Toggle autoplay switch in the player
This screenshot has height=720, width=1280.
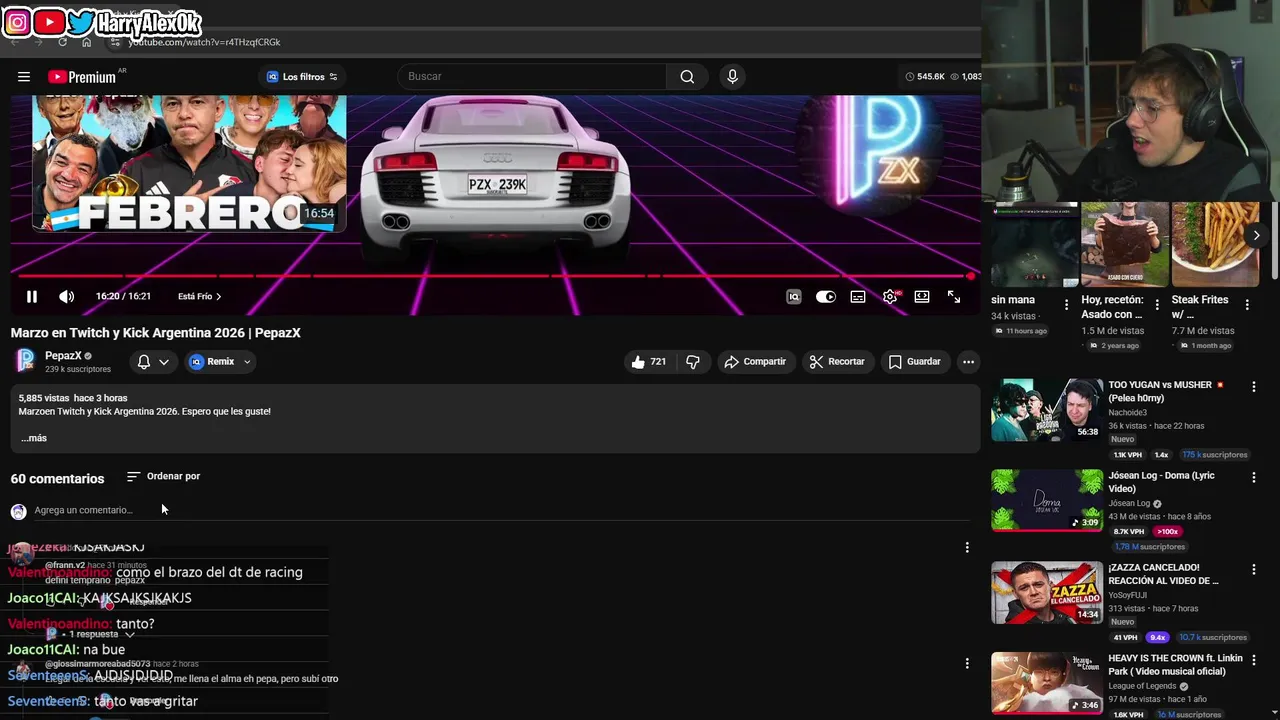(x=826, y=297)
